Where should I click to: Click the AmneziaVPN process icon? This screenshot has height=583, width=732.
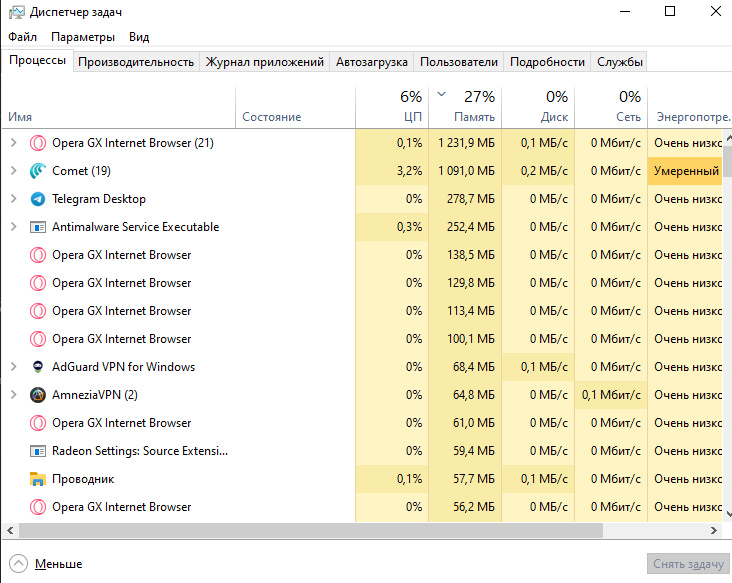[x=38, y=395]
